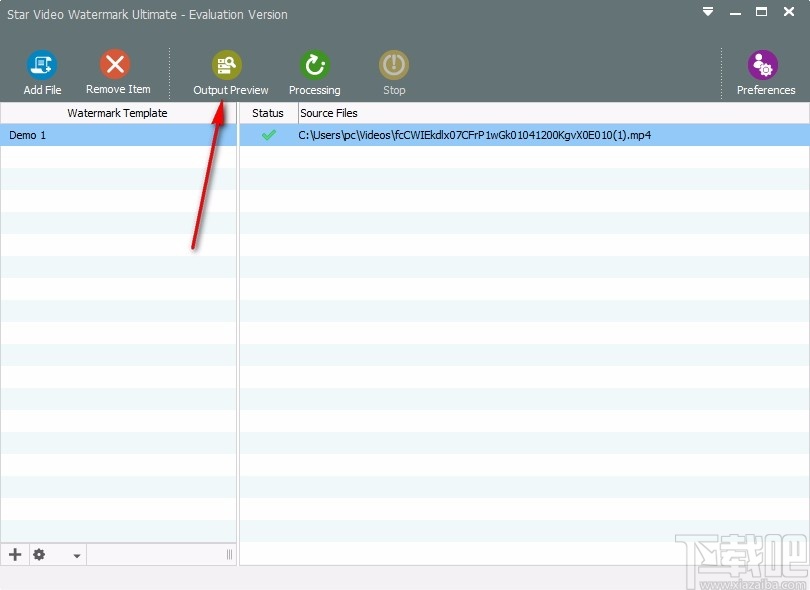Viewport: 810px width, 590px height.
Task: Add new template with plus icon
Action: [x=15, y=554]
